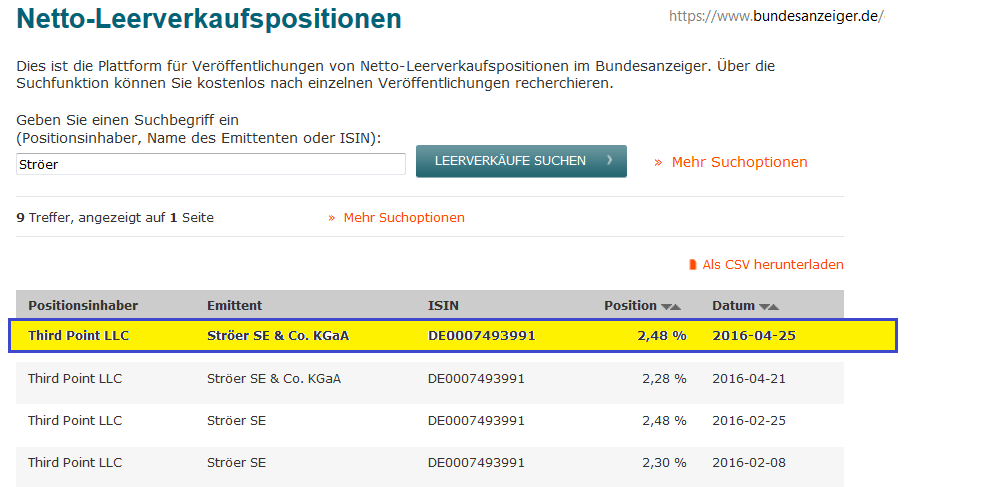Focus the search field containing Ströer
991x487 pixels.
click(x=211, y=164)
